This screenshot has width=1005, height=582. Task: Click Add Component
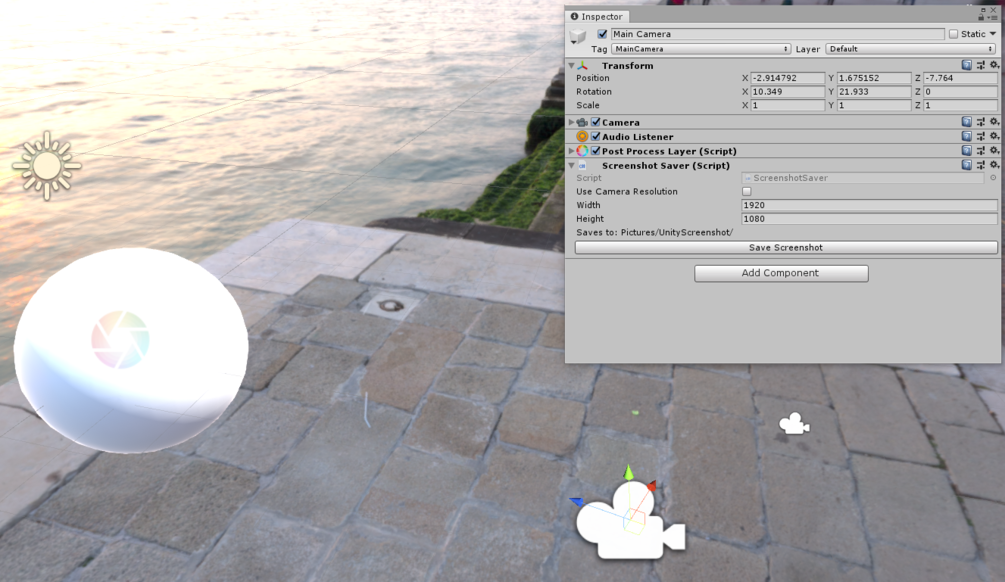coord(781,273)
